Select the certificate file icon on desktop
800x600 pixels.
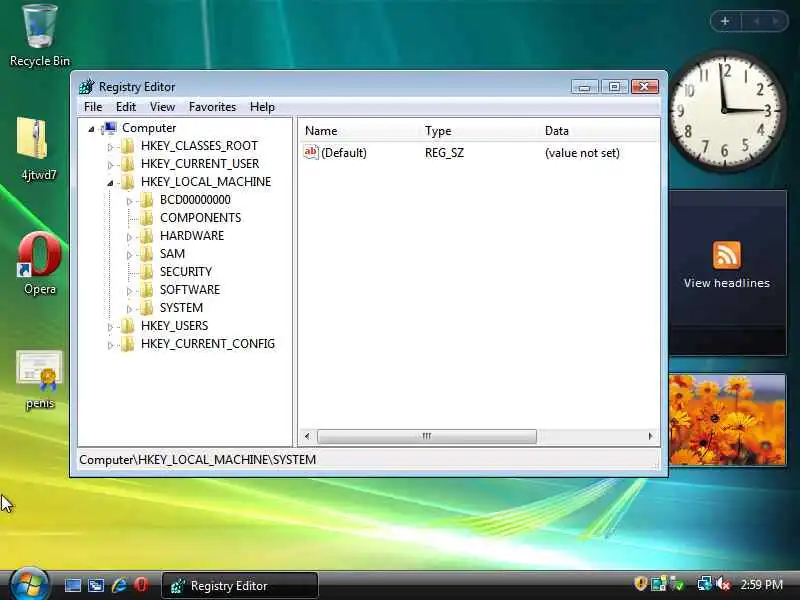tap(39, 371)
